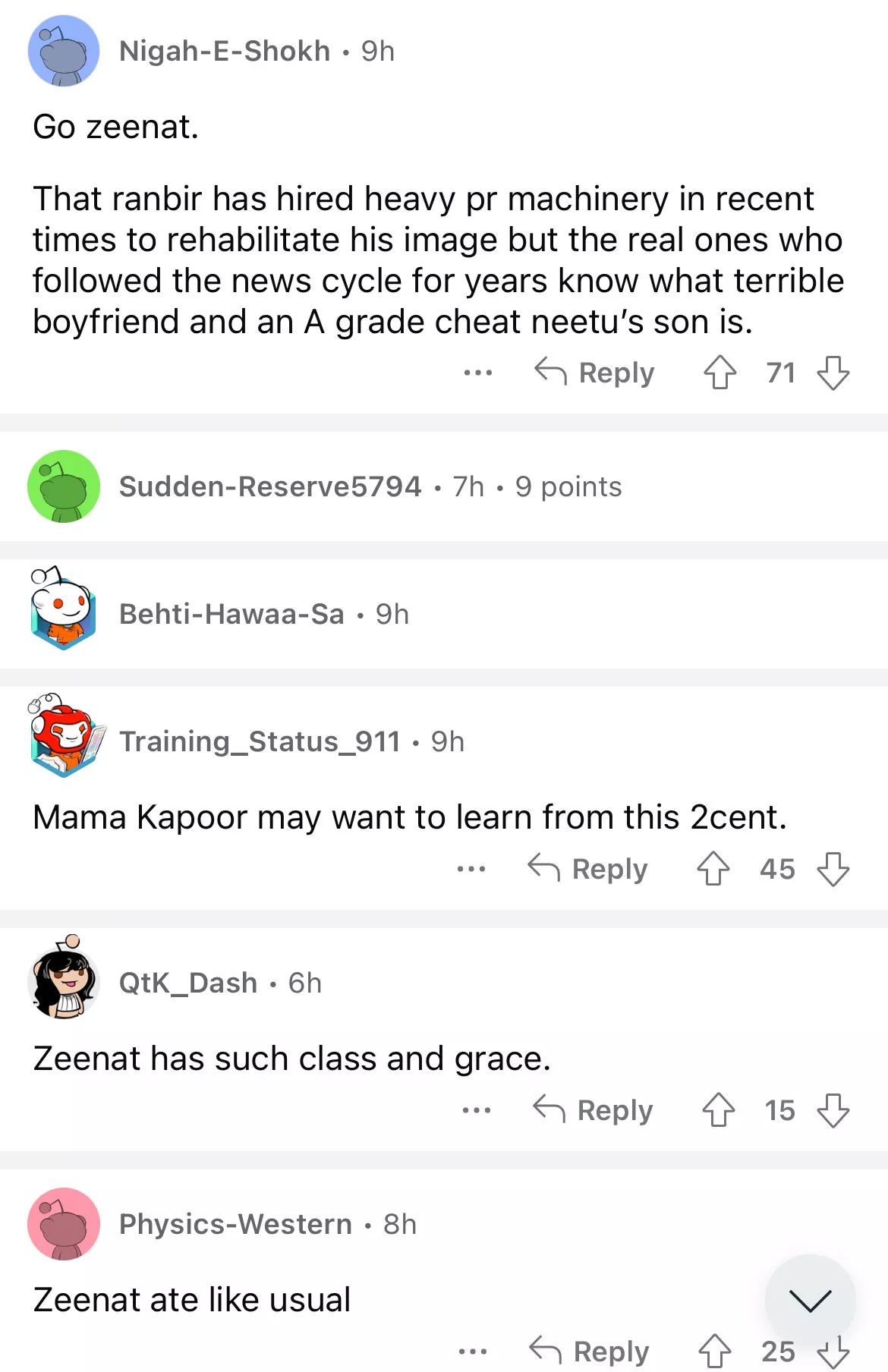Tap Training_Status_911's avatar image
The image size is (888, 1372).
coord(64,738)
